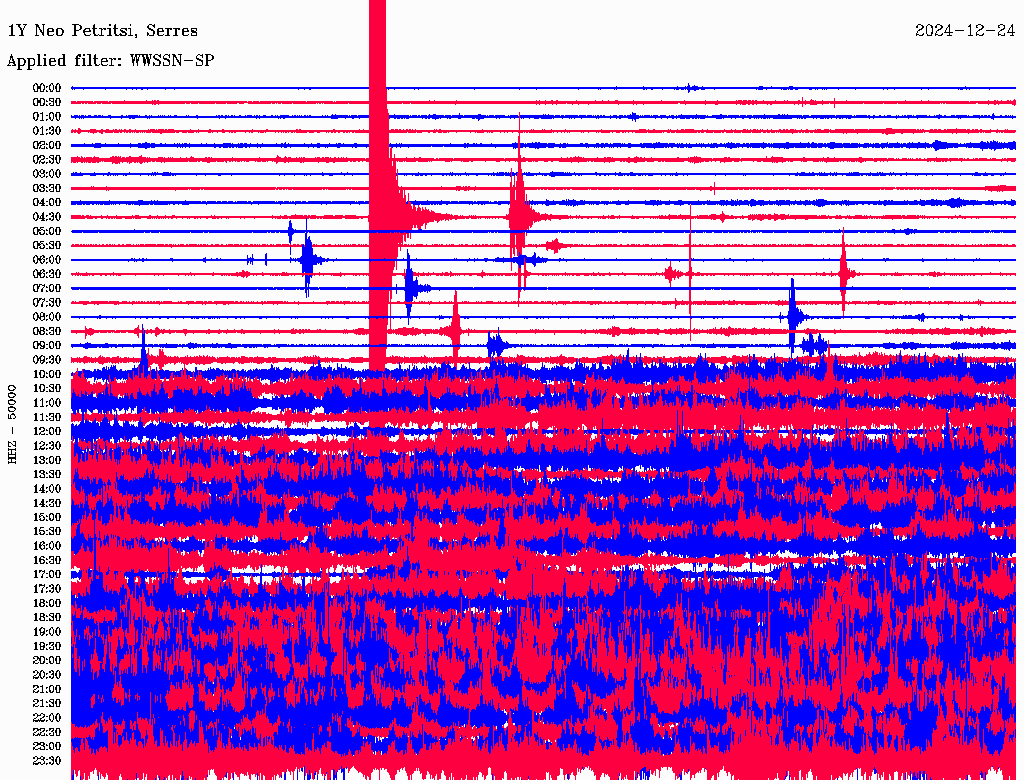Select the 19:30 time label
Screen dimensions: 1024x780
(47, 647)
